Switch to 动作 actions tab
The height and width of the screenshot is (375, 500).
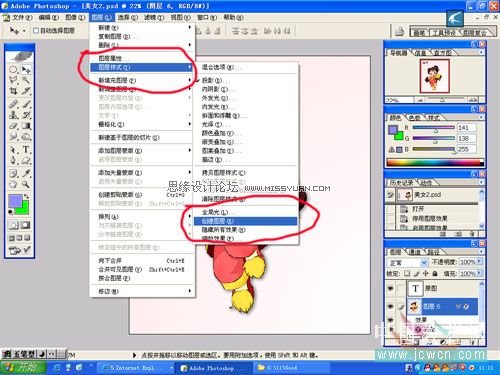[x=426, y=183]
